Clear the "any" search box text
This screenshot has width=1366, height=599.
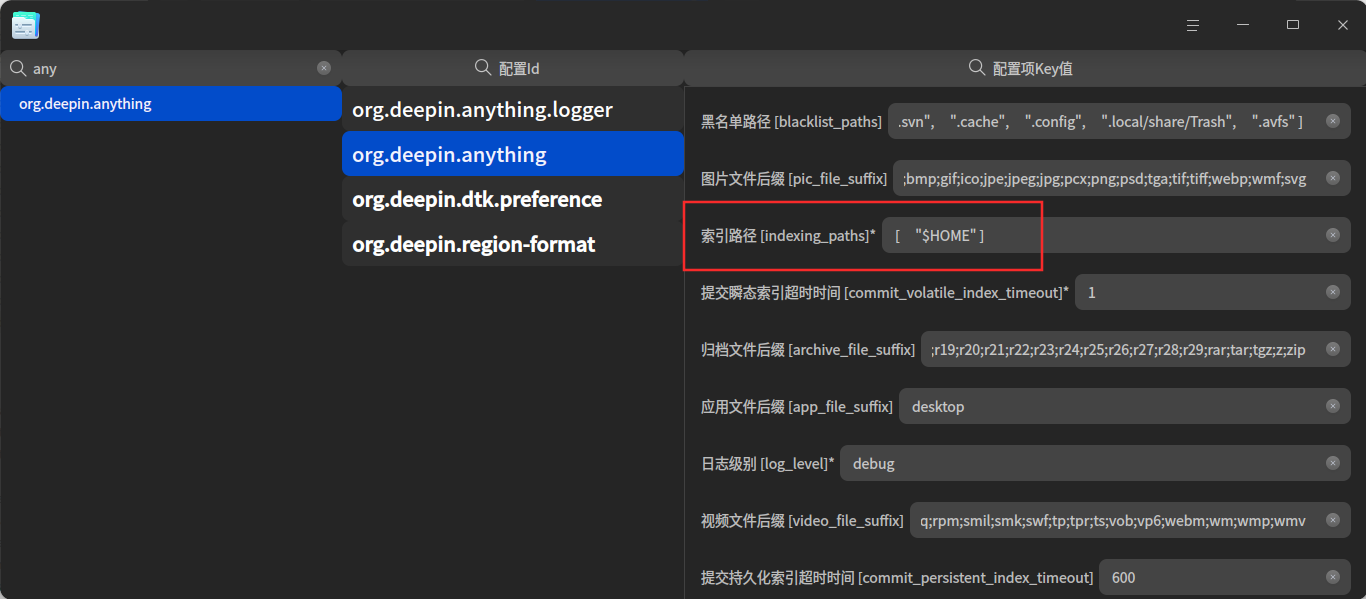(324, 68)
